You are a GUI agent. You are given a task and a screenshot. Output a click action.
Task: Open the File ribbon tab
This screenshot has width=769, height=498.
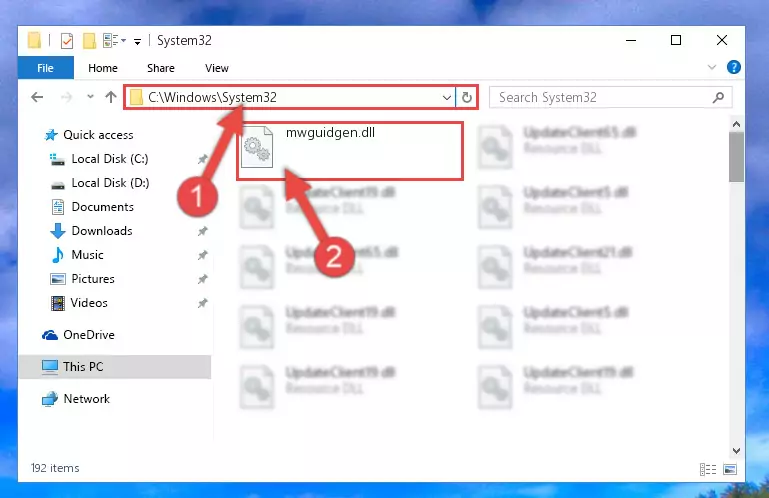(46, 68)
